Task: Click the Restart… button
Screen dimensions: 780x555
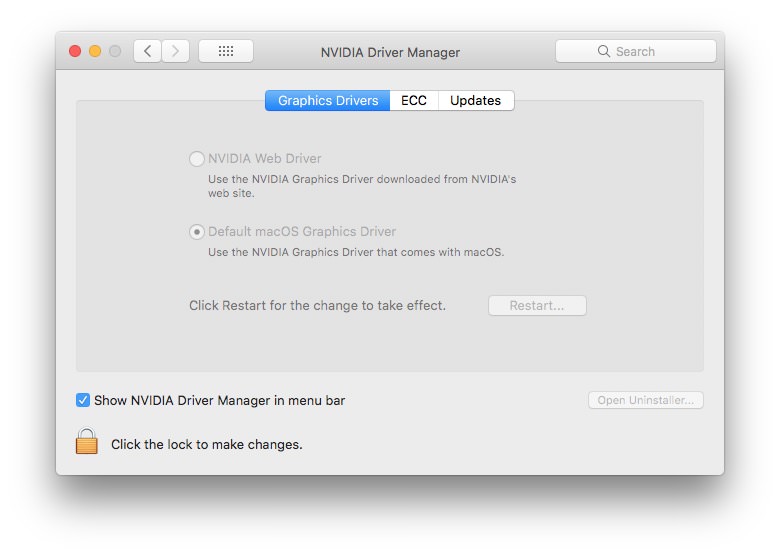Action: (x=537, y=305)
